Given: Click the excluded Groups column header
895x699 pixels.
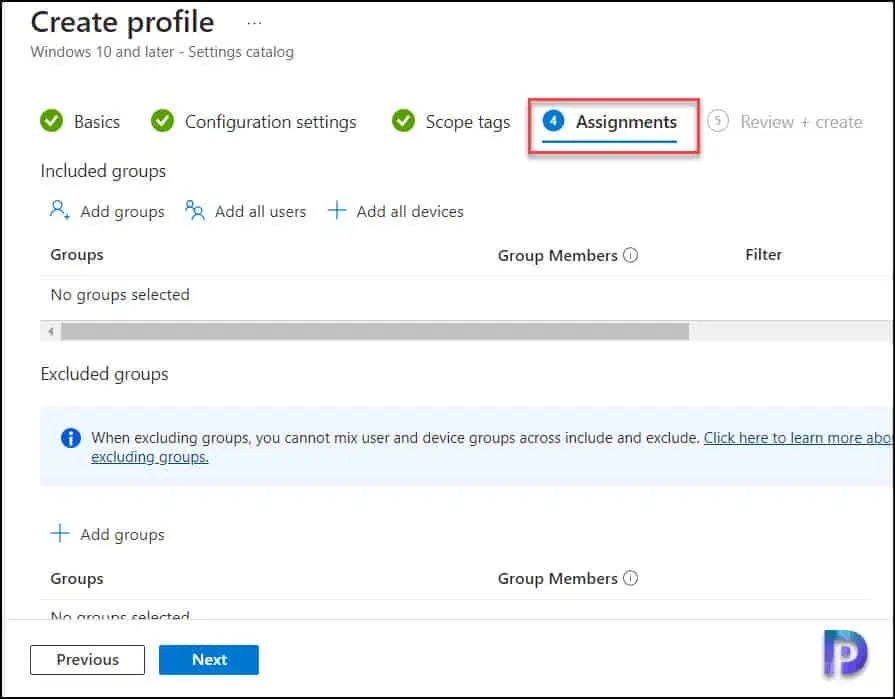Looking at the screenshot, I should [77, 579].
